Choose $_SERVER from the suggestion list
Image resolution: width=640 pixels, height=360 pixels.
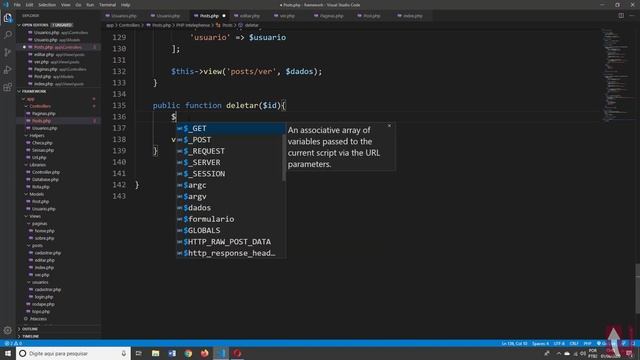[x=231, y=162]
